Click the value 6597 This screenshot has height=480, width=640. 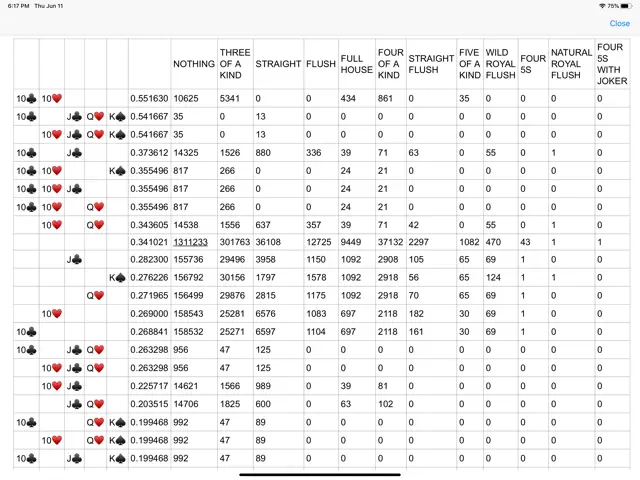[x=266, y=331]
